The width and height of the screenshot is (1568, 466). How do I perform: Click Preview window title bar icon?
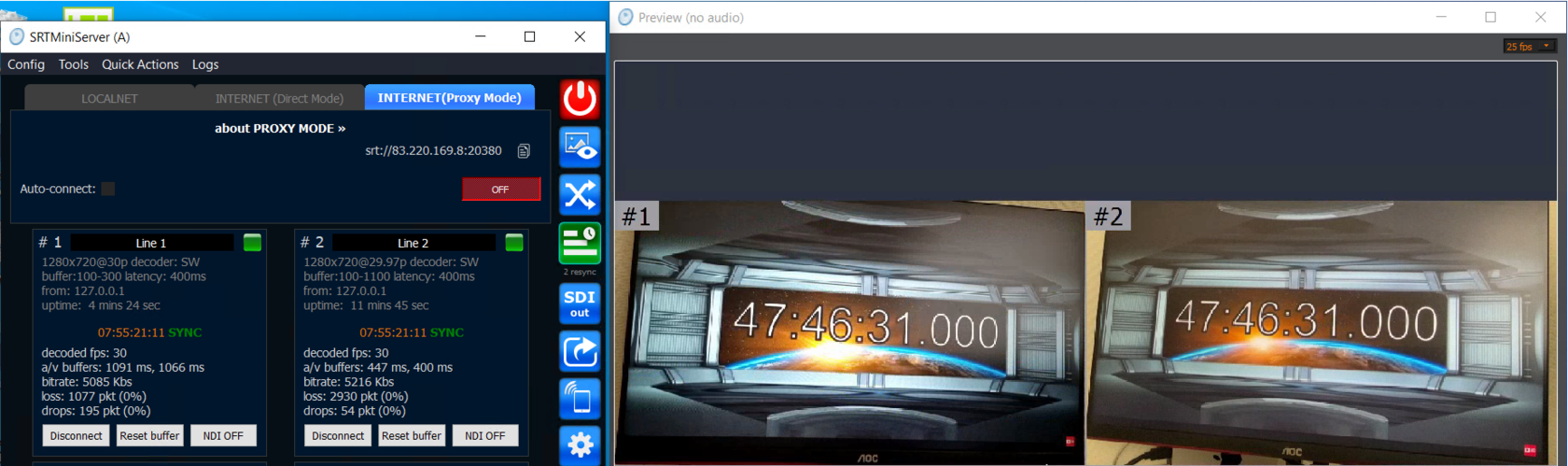(625, 17)
